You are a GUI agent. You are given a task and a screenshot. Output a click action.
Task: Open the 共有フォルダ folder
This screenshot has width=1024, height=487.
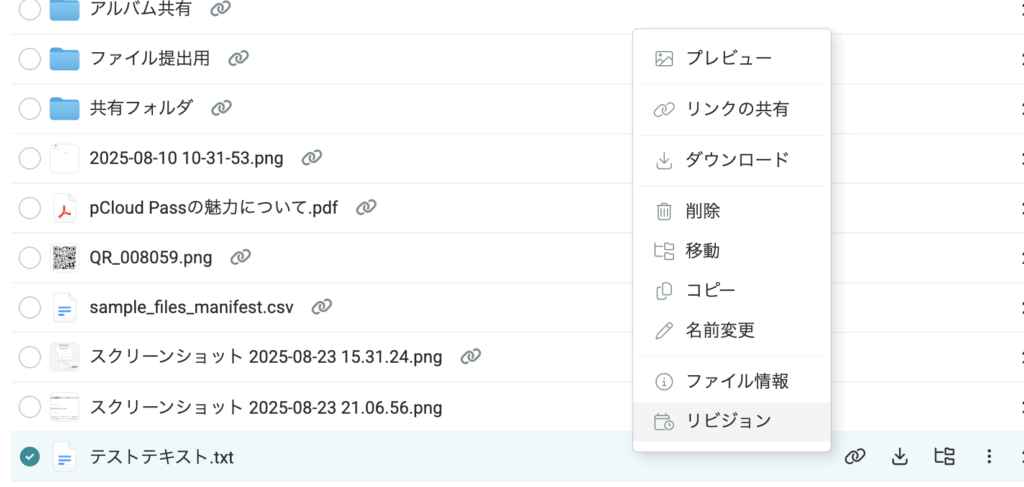tap(141, 108)
